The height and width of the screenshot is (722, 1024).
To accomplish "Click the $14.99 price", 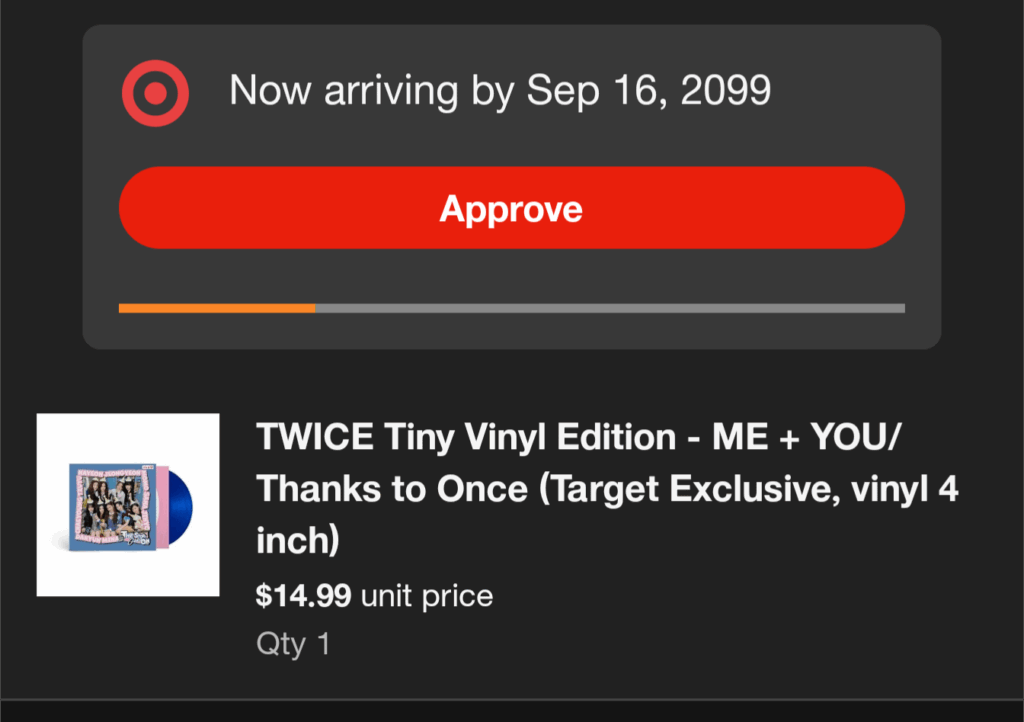I will tap(303, 596).
